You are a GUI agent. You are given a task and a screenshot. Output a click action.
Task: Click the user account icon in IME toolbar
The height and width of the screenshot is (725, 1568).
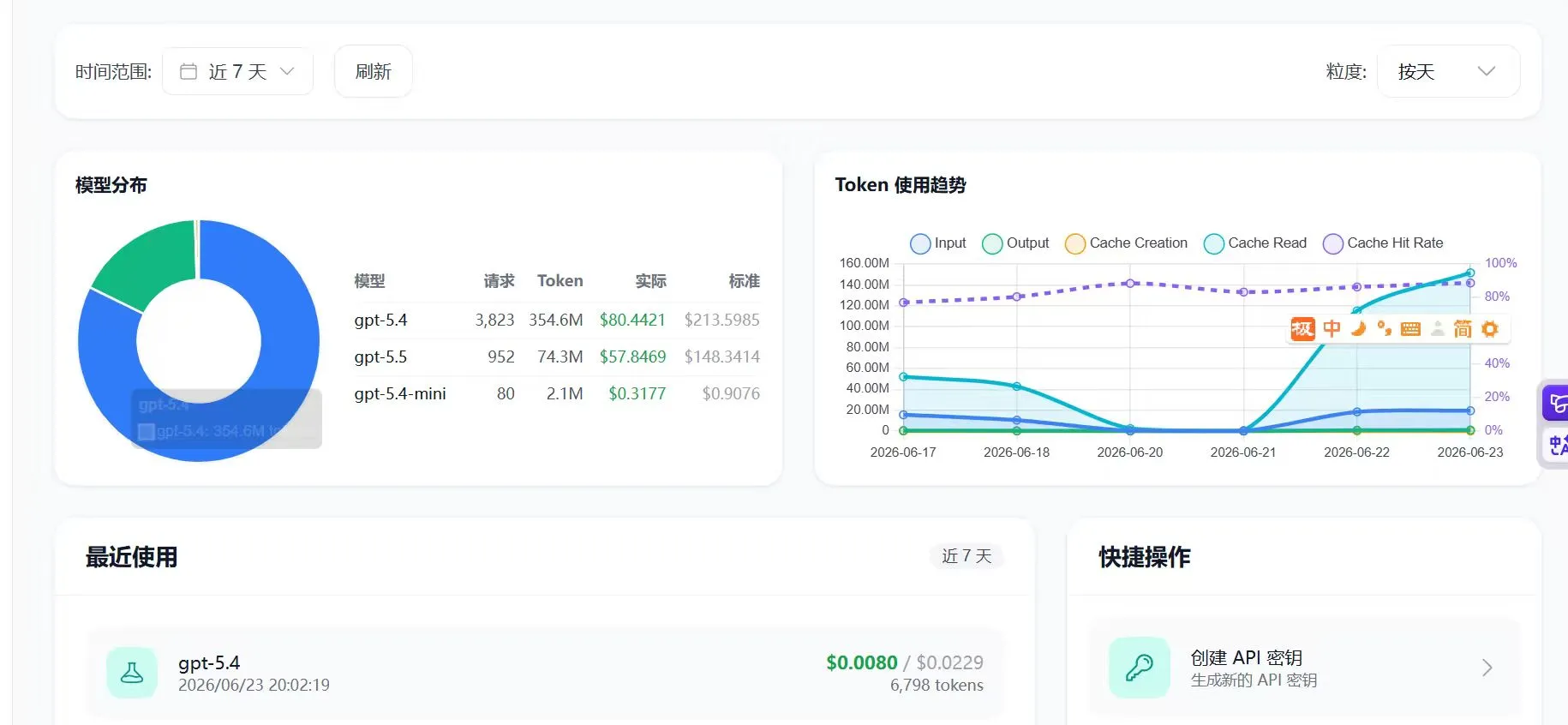coord(1438,329)
